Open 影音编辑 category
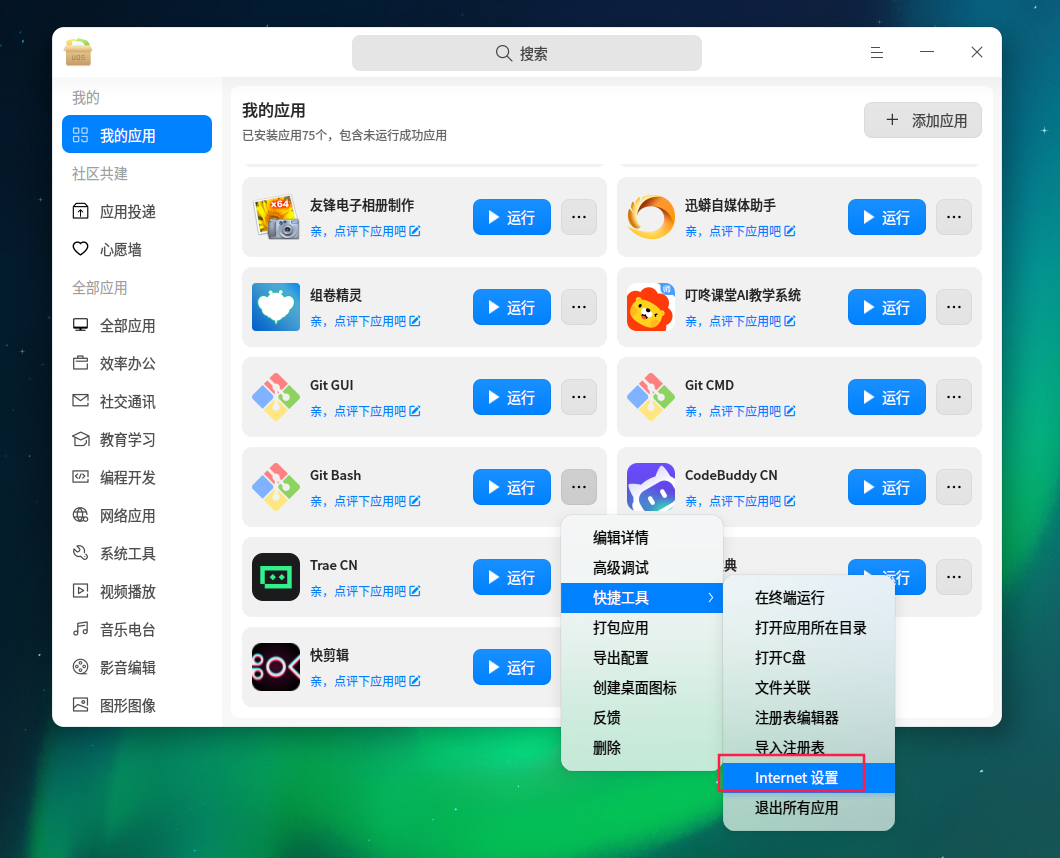Viewport: 1060px width, 858px height. (x=137, y=667)
